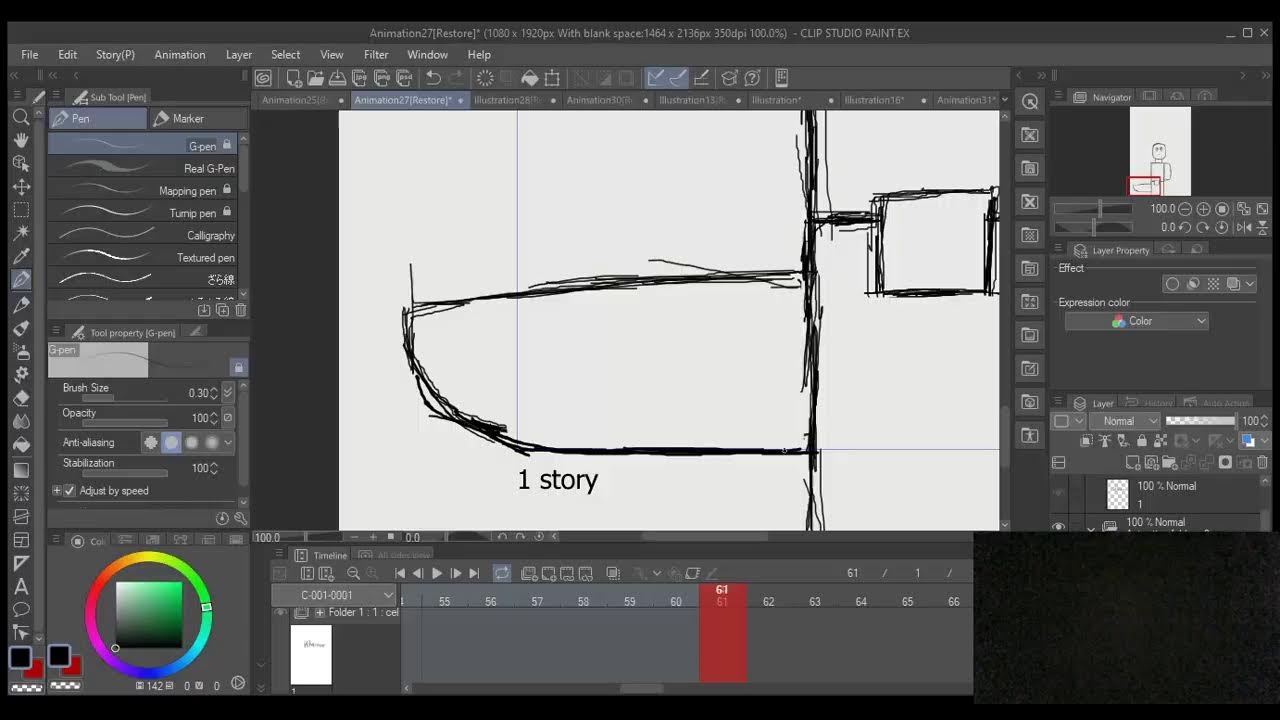The width and height of the screenshot is (1280, 720).
Task: Select the no anti-aliasing option
Action: [x=151, y=442]
